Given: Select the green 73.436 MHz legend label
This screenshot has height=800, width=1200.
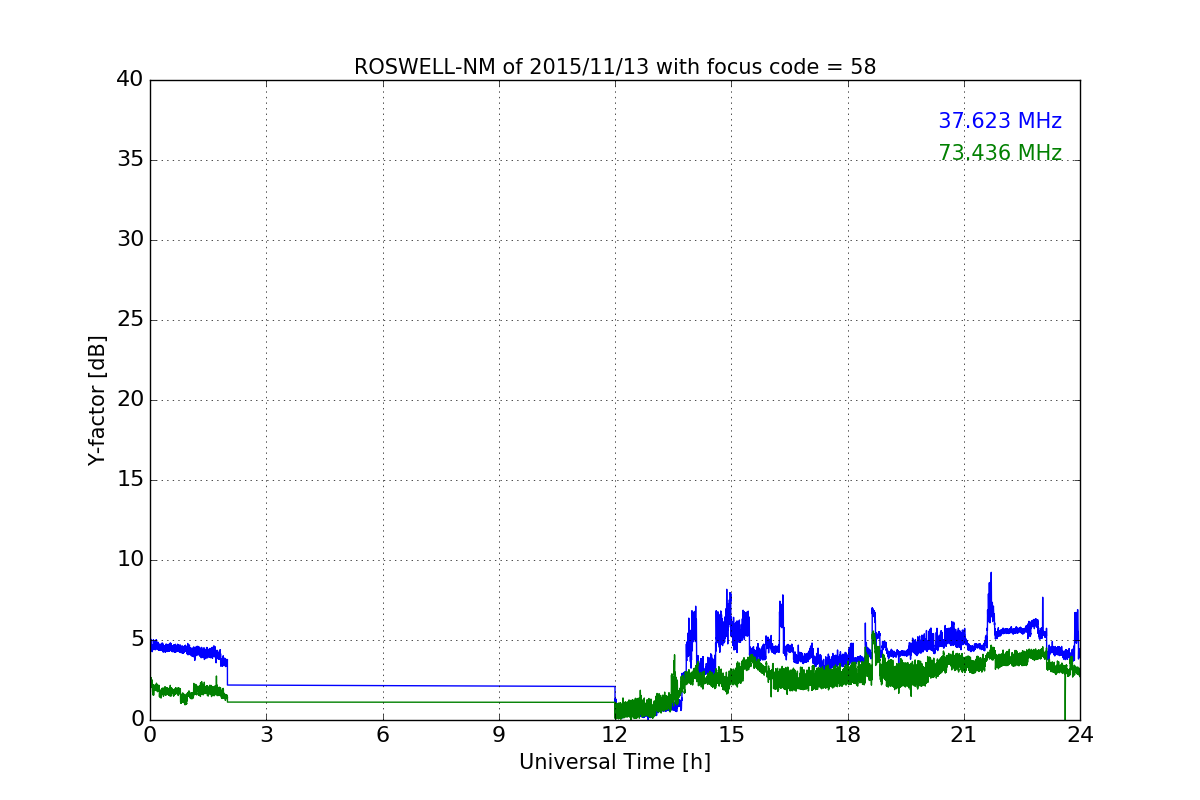Looking at the screenshot, I should tap(1000, 153).
